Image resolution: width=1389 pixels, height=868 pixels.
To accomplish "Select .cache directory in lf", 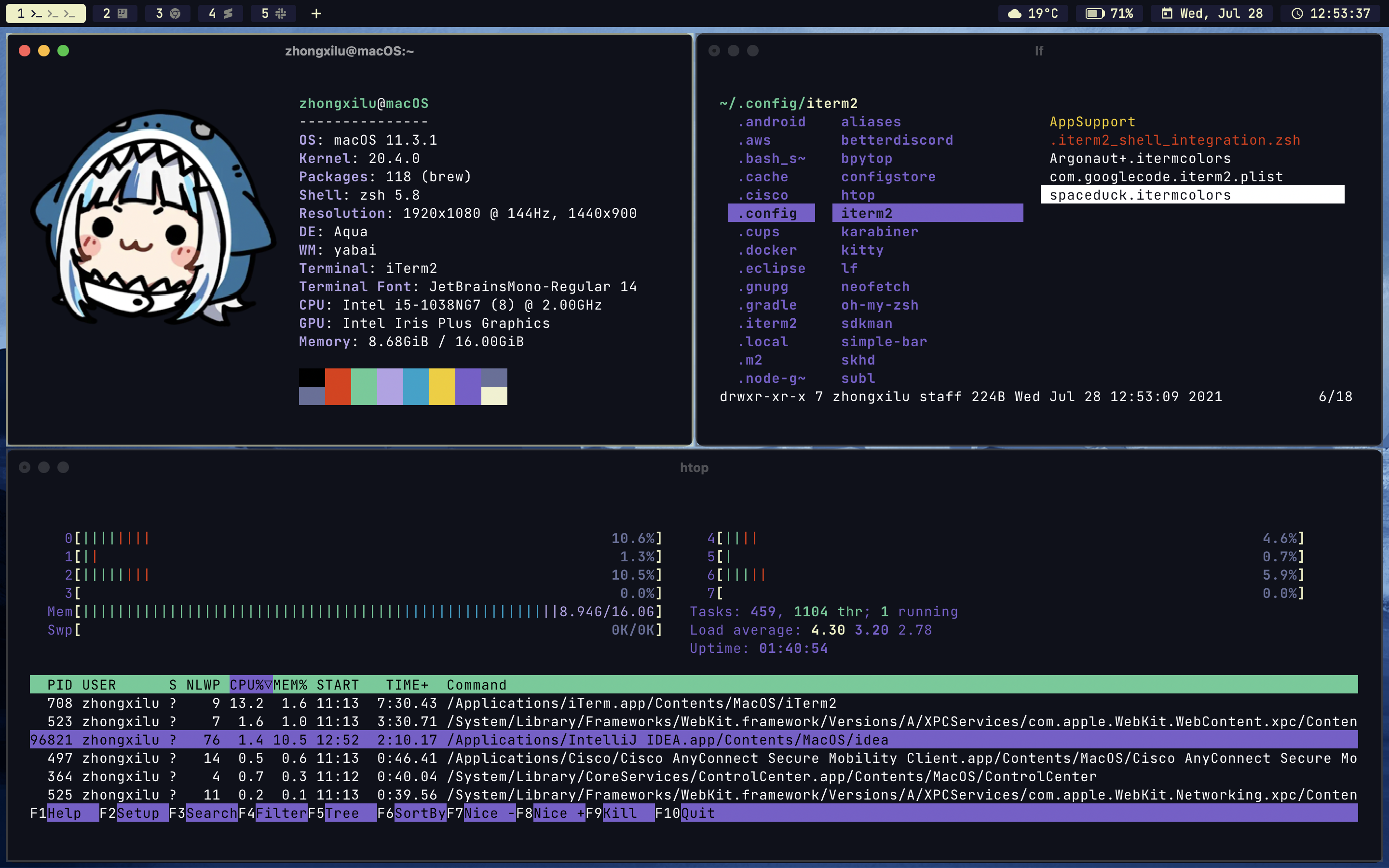I will pos(763,177).
